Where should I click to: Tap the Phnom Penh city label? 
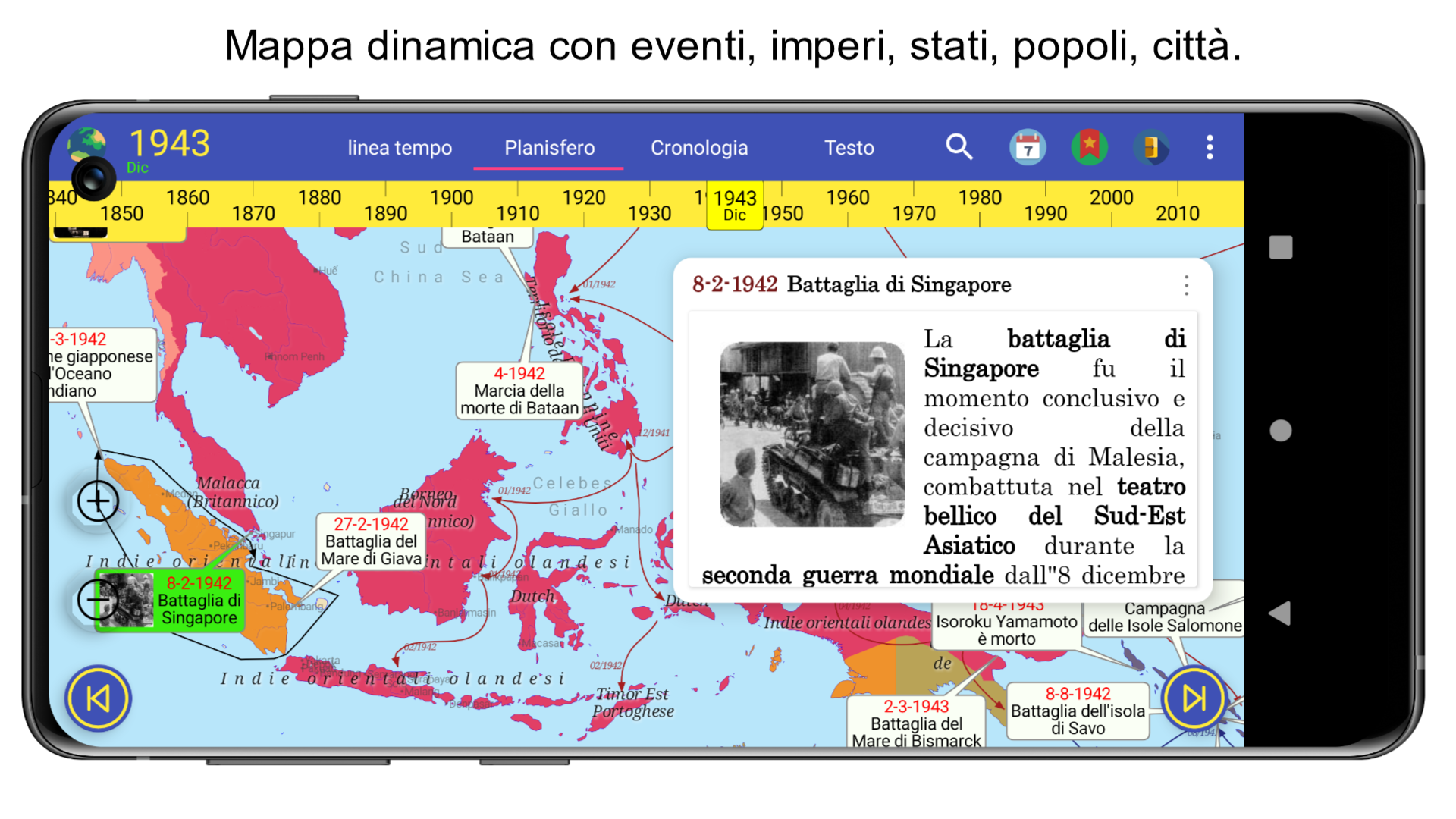pyautogui.click(x=294, y=356)
